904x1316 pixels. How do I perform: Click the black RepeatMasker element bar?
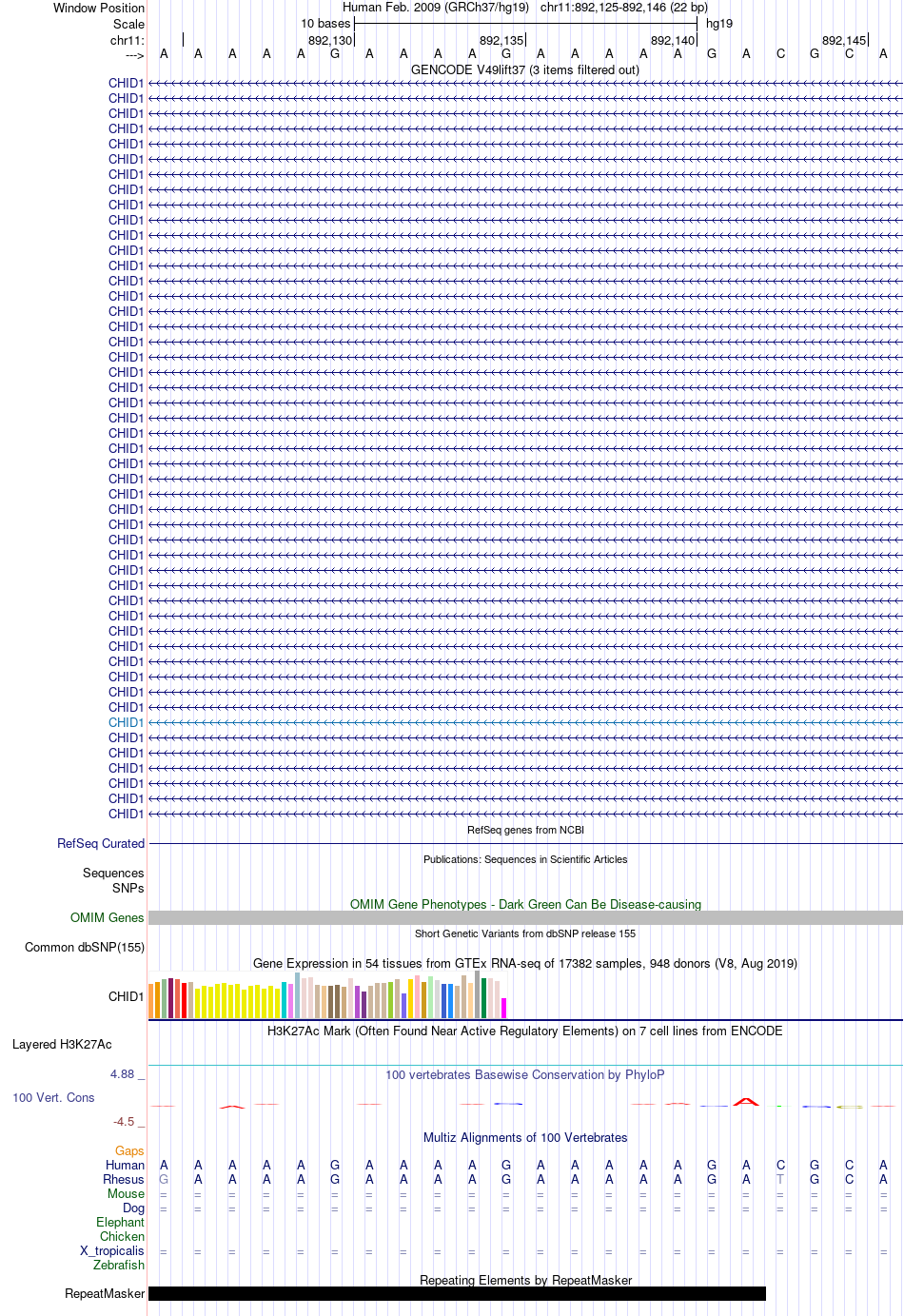[x=457, y=1293]
